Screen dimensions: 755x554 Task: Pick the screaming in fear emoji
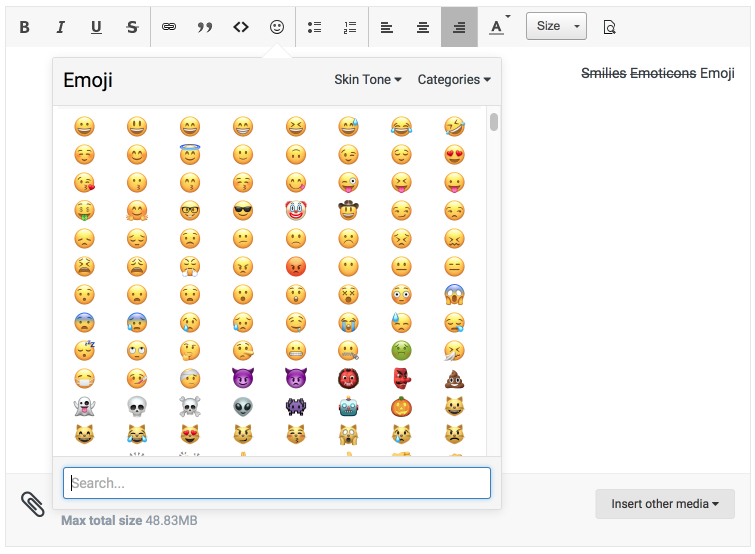click(x=454, y=294)
